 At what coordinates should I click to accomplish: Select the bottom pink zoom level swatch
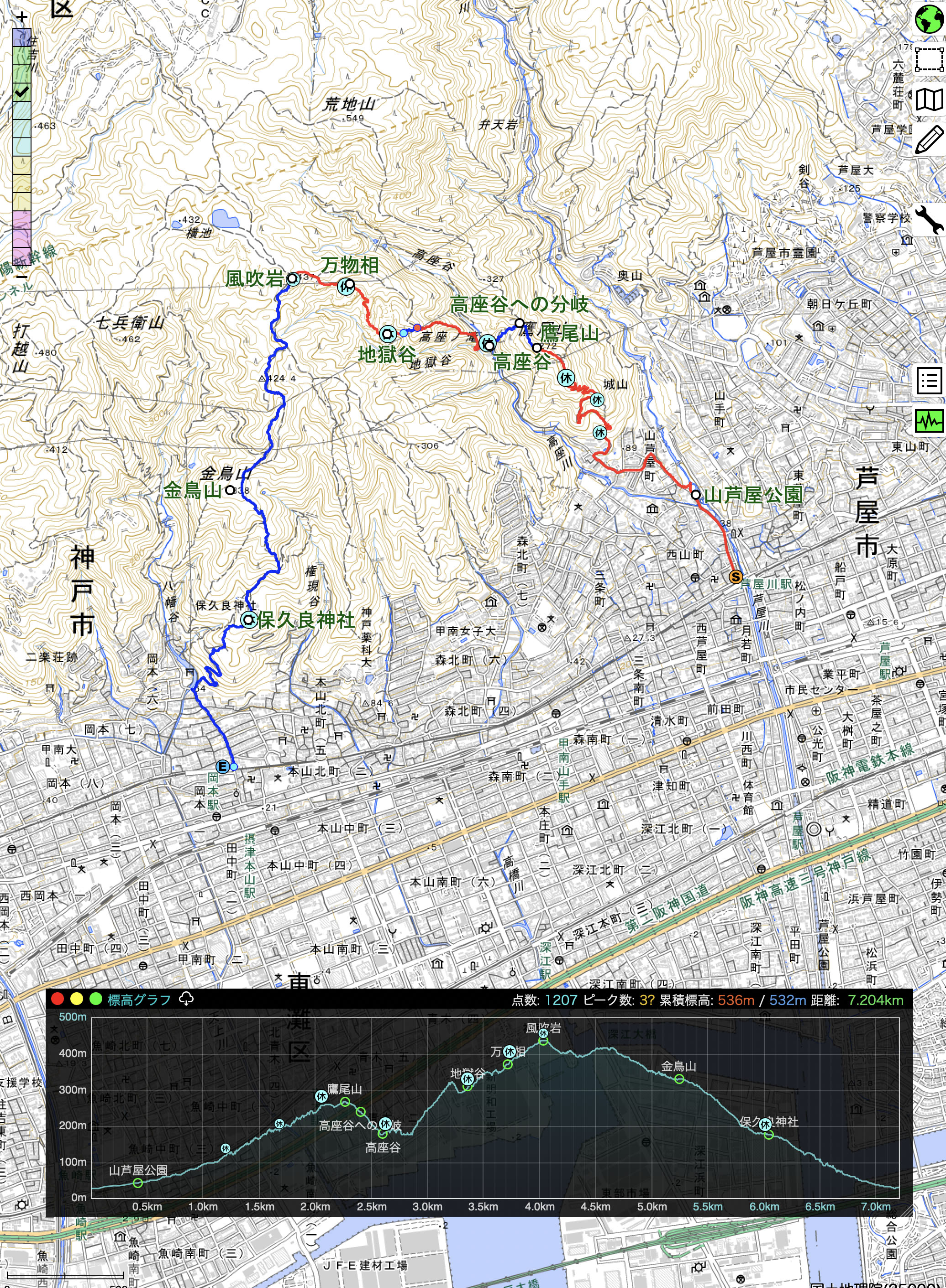click(x=22, y=256)
